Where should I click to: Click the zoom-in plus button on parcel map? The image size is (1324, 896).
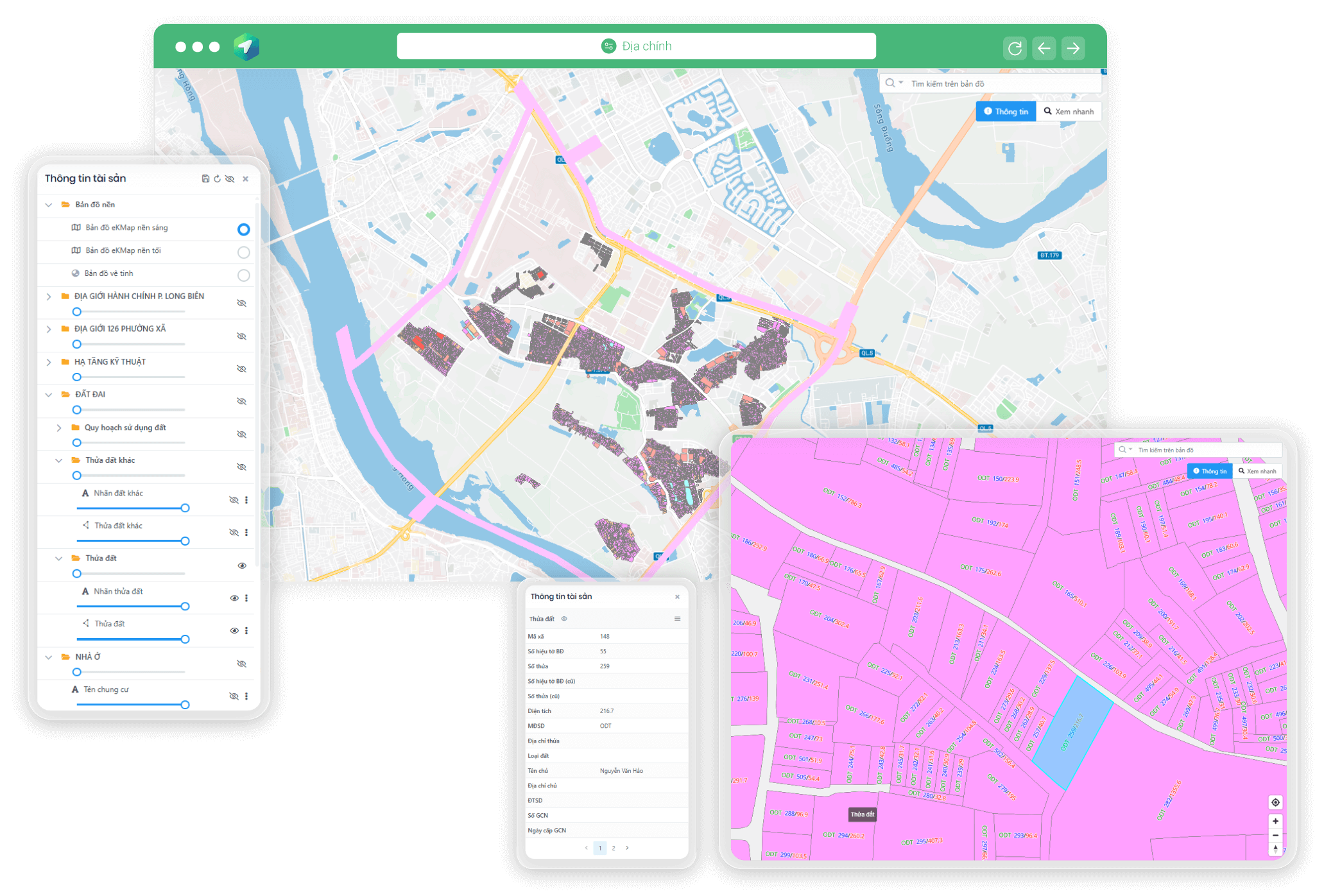click(1275, 822)
